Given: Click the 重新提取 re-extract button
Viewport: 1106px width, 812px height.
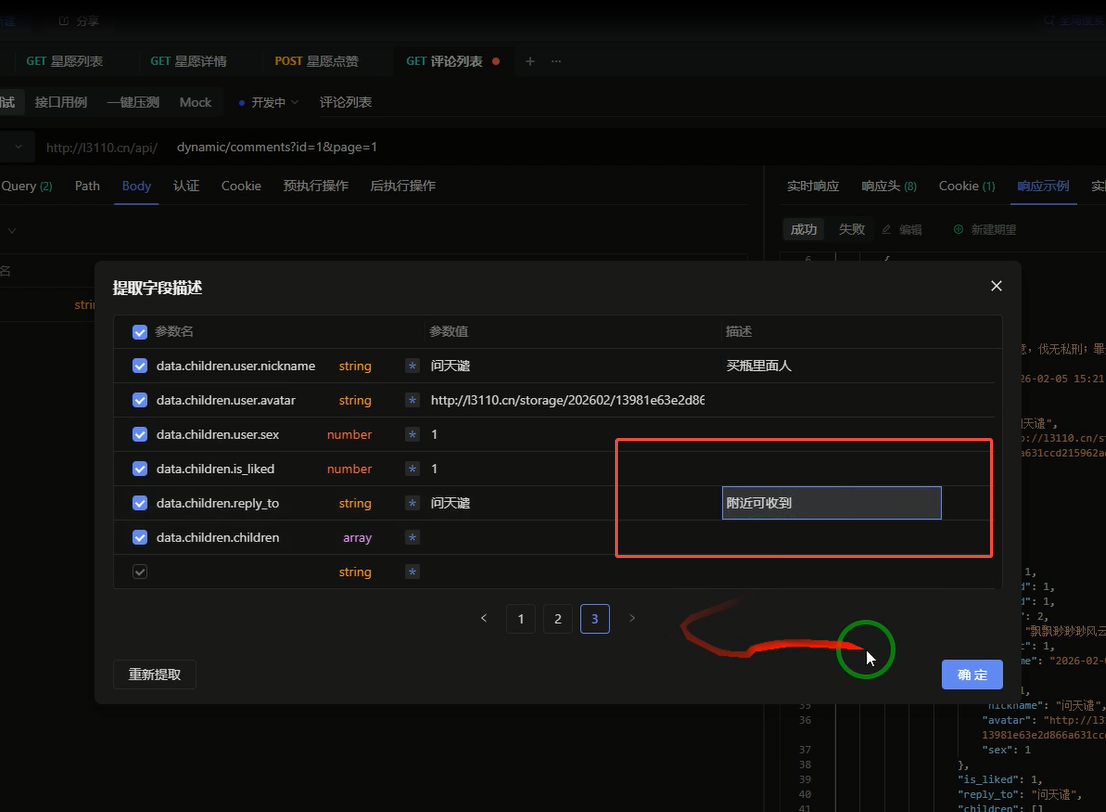Looking at the screenshot, I should tap(155, 675).
